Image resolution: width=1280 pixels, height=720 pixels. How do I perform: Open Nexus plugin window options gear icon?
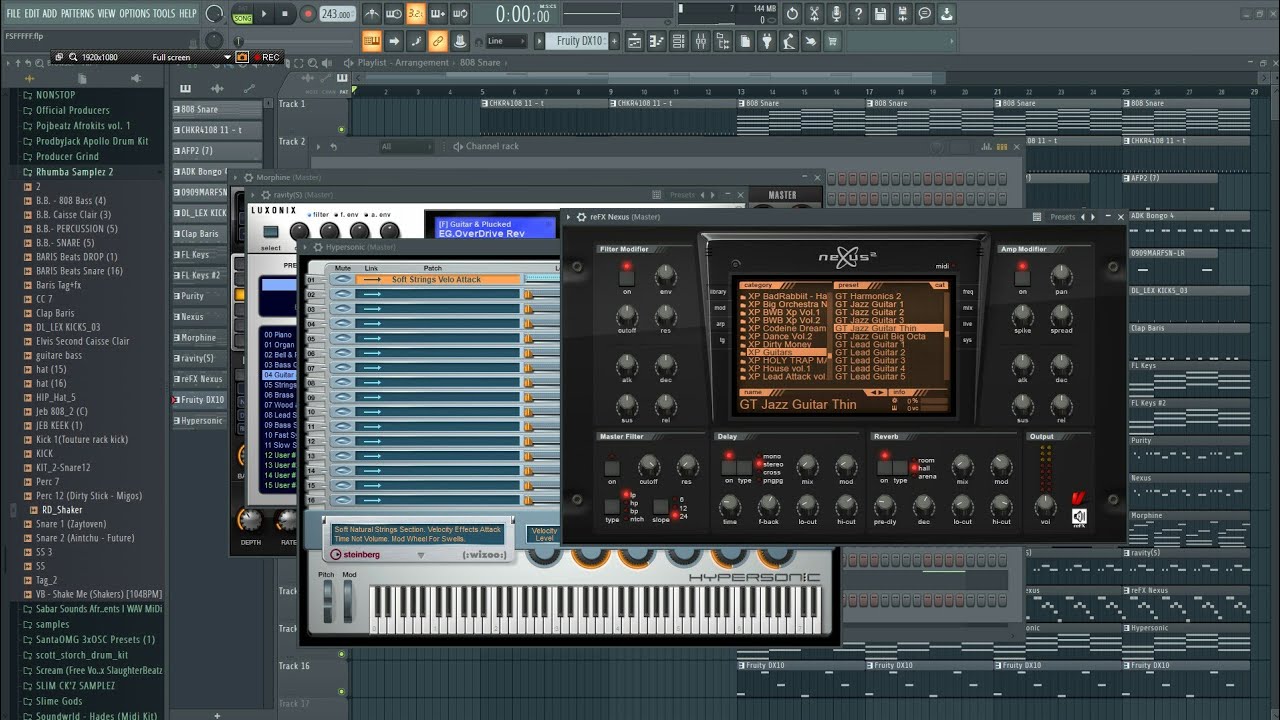[581, 217]
